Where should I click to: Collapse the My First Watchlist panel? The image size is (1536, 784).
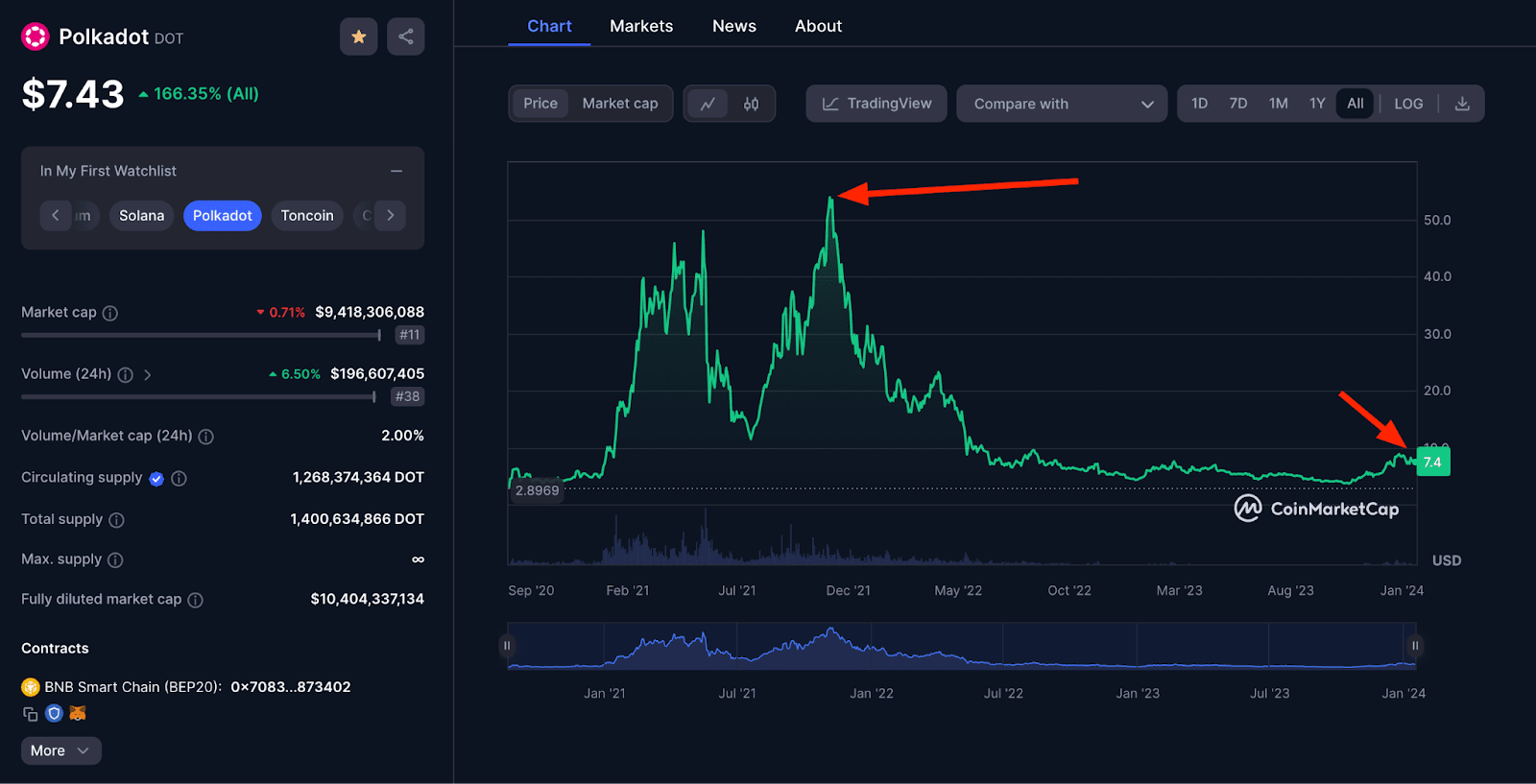click(x=396, y=171)
